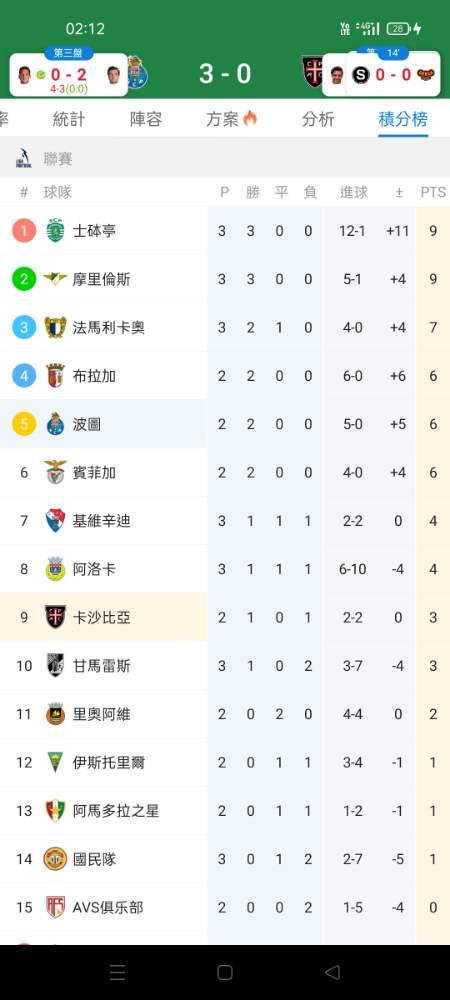Image resolution: width=450 pixels, height=1000 pixels.
Task: Tap the AVS俱乐部 team crest
Action: 55,907
